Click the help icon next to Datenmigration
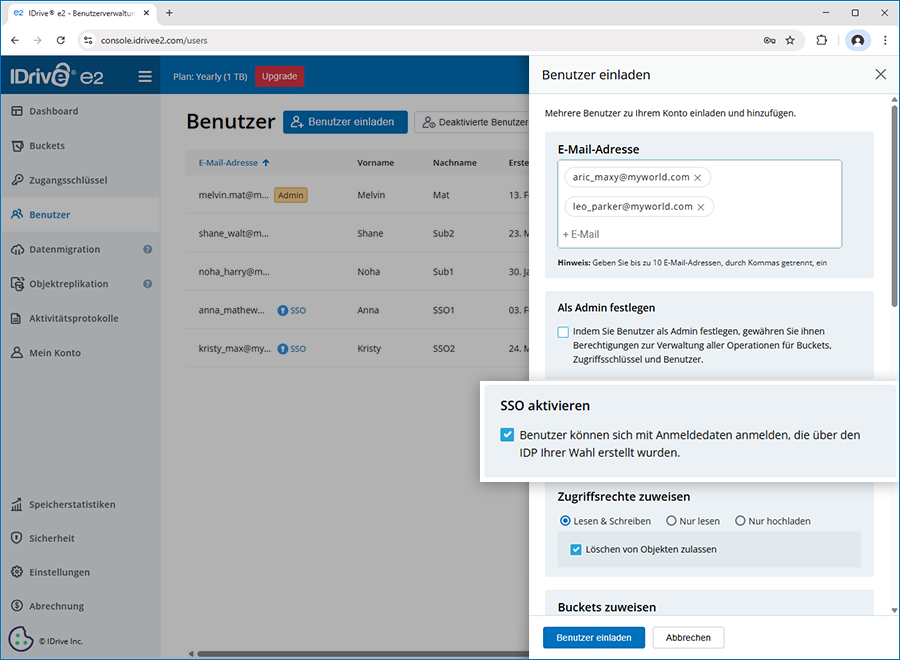The height and width of the screenshot is (660, 900). pyautogui.click(x=147, y=249)
